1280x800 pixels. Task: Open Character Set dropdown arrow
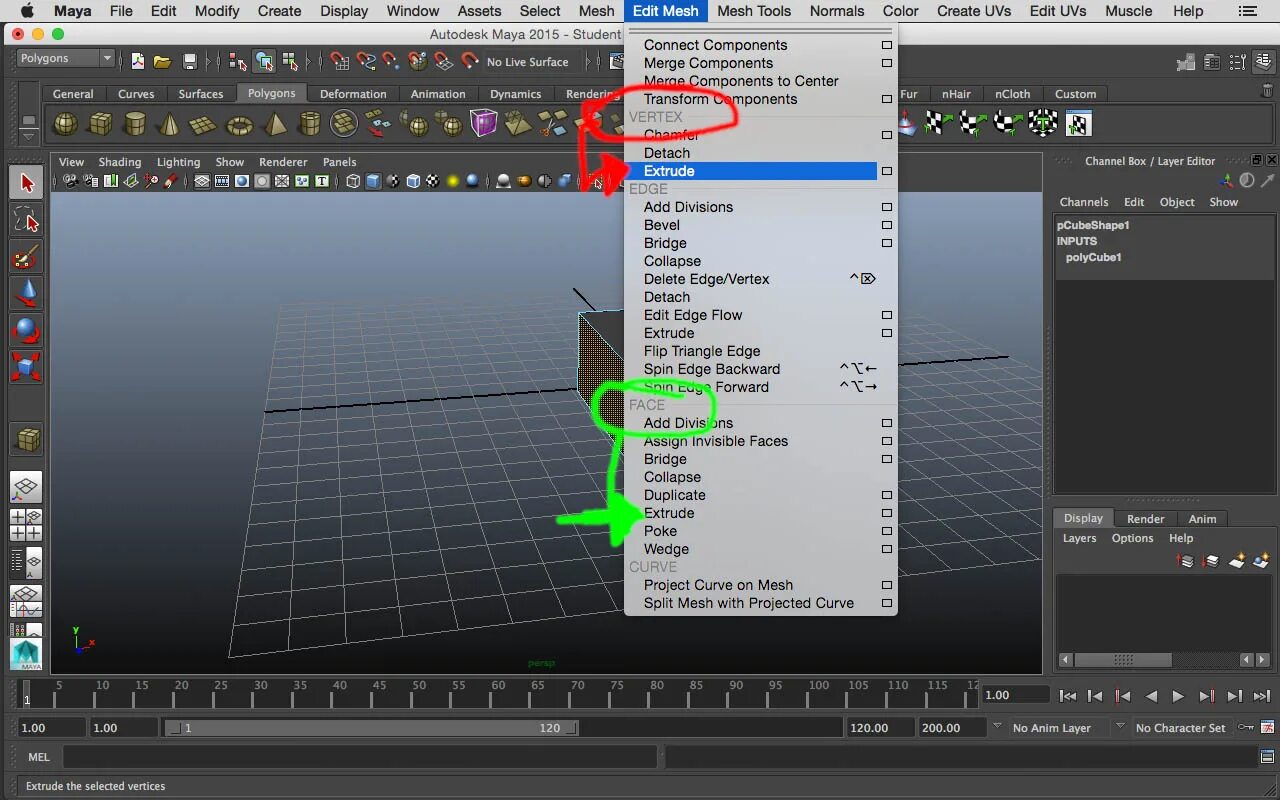(x=1120, y=727)
